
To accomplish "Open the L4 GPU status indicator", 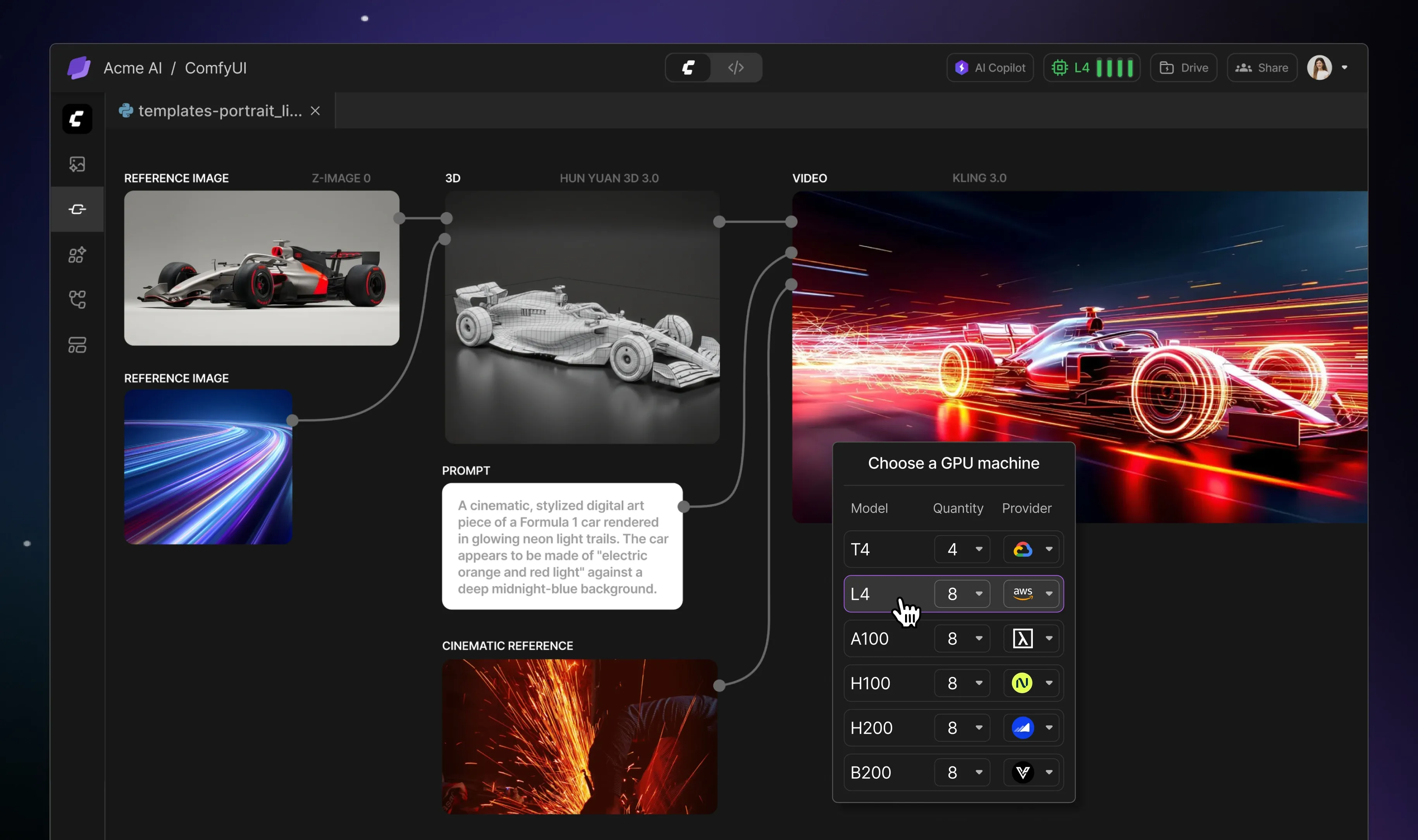I will pos(1091,68).
